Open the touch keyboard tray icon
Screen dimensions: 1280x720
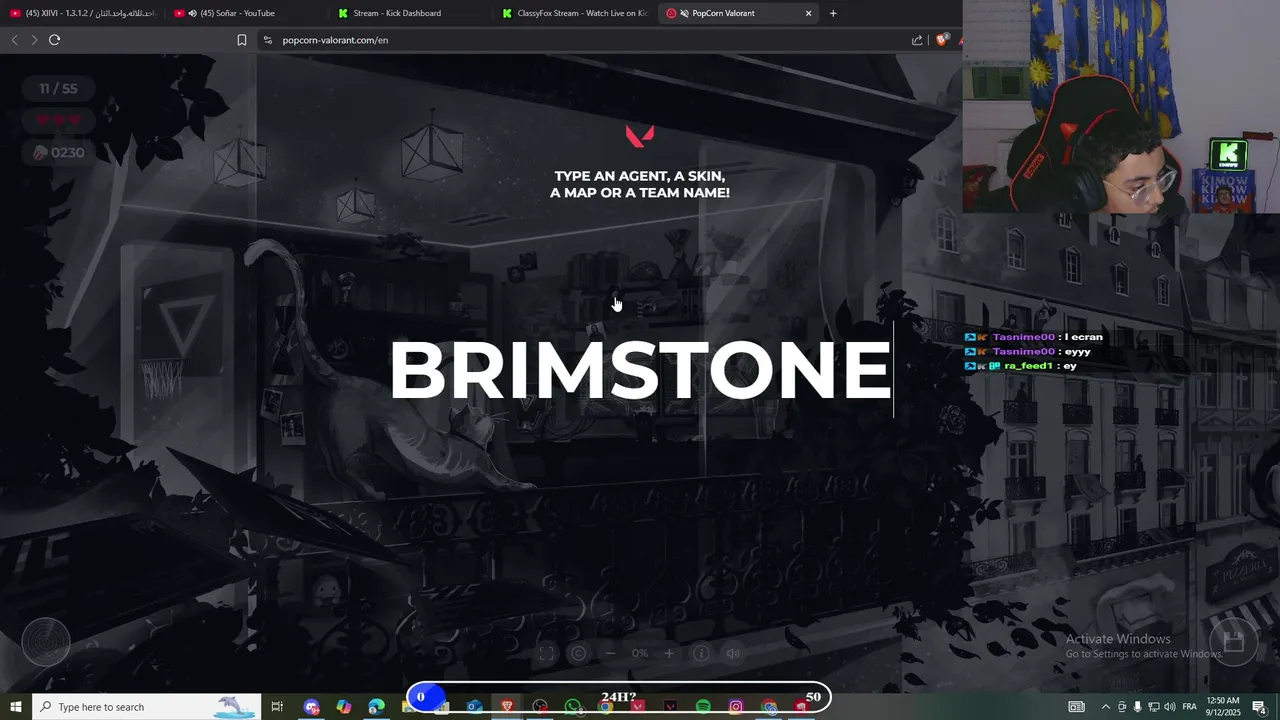(x=1077, y=707)
